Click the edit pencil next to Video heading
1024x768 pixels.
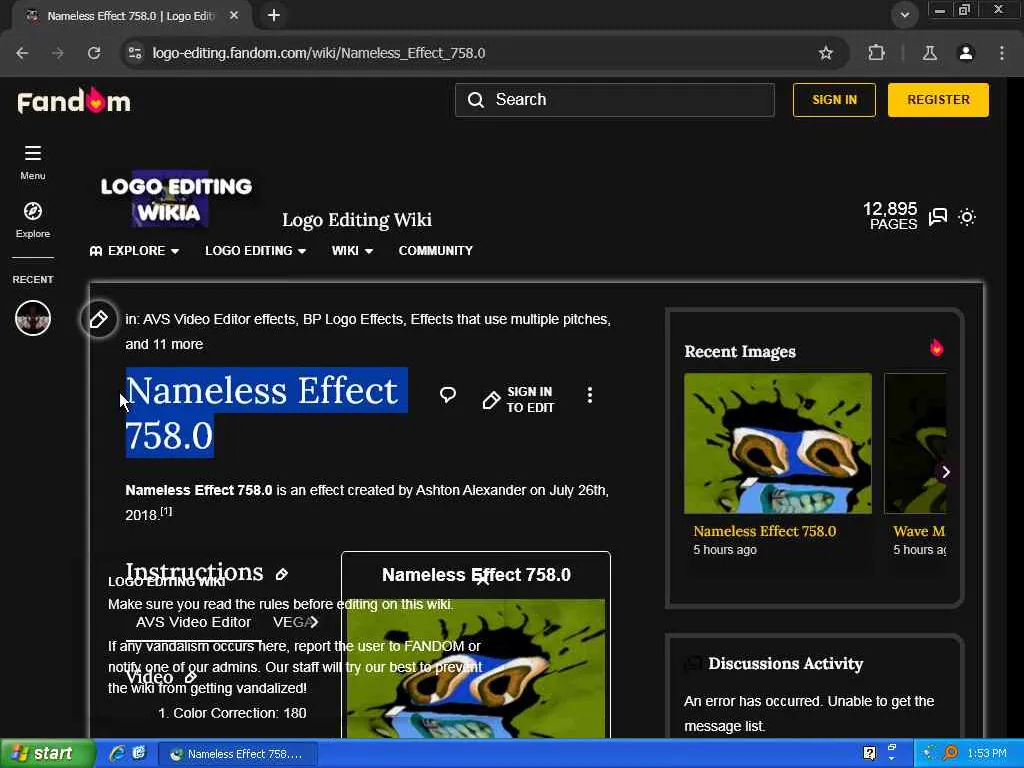coord(190,677)
